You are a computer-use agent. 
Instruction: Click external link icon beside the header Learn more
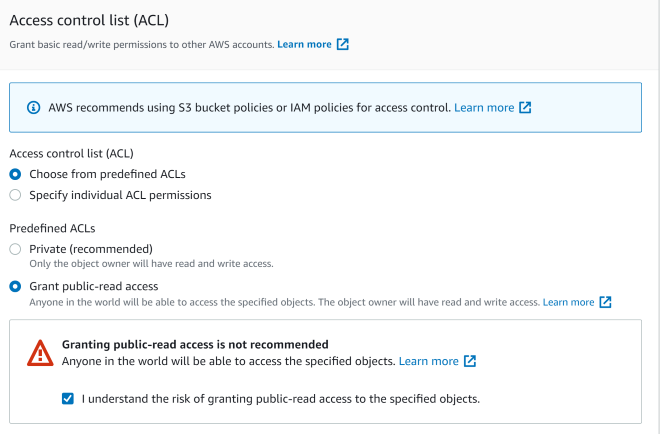point(343,45)
